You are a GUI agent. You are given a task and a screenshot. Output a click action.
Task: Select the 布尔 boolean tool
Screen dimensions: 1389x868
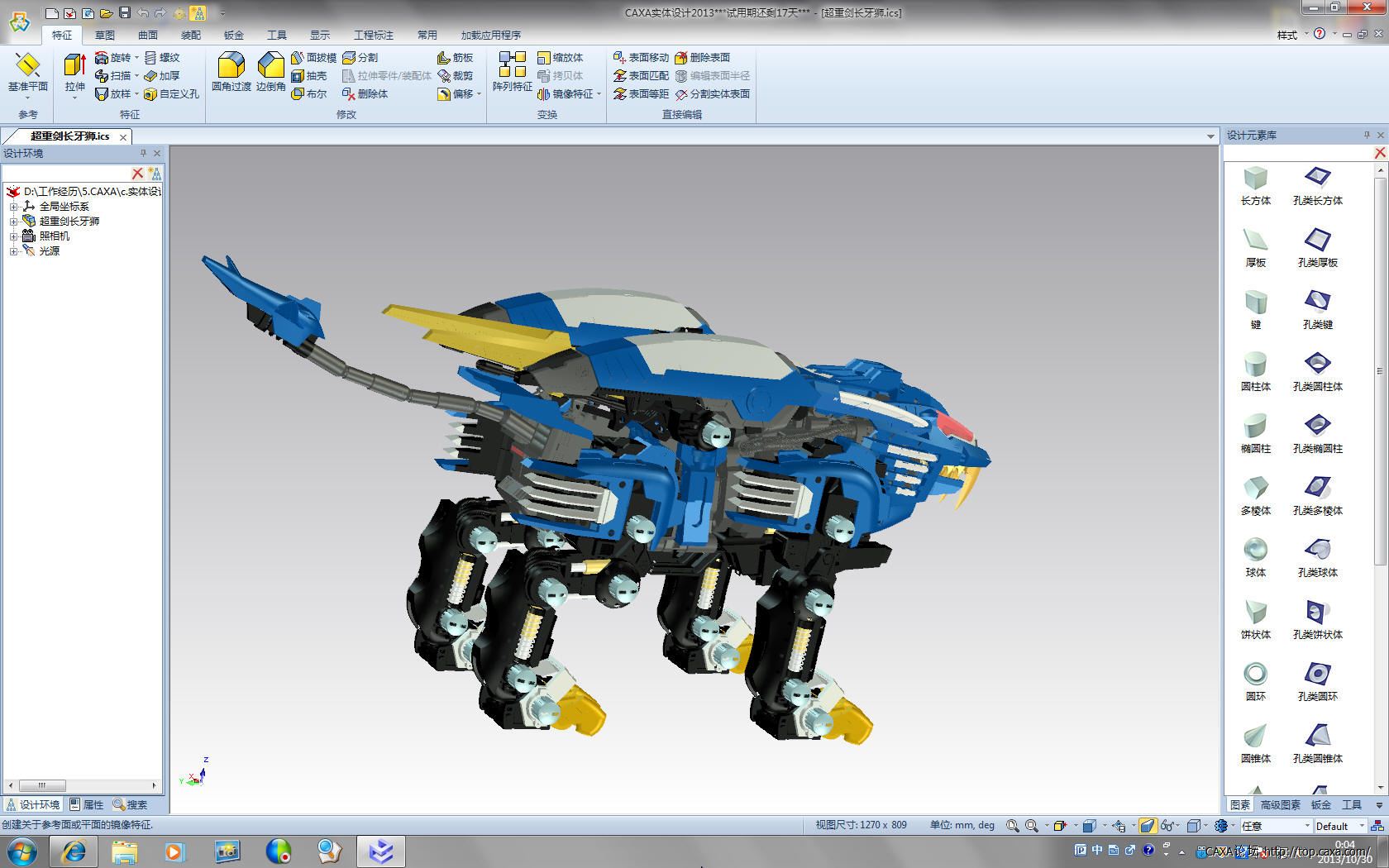[x=308, y=93]
